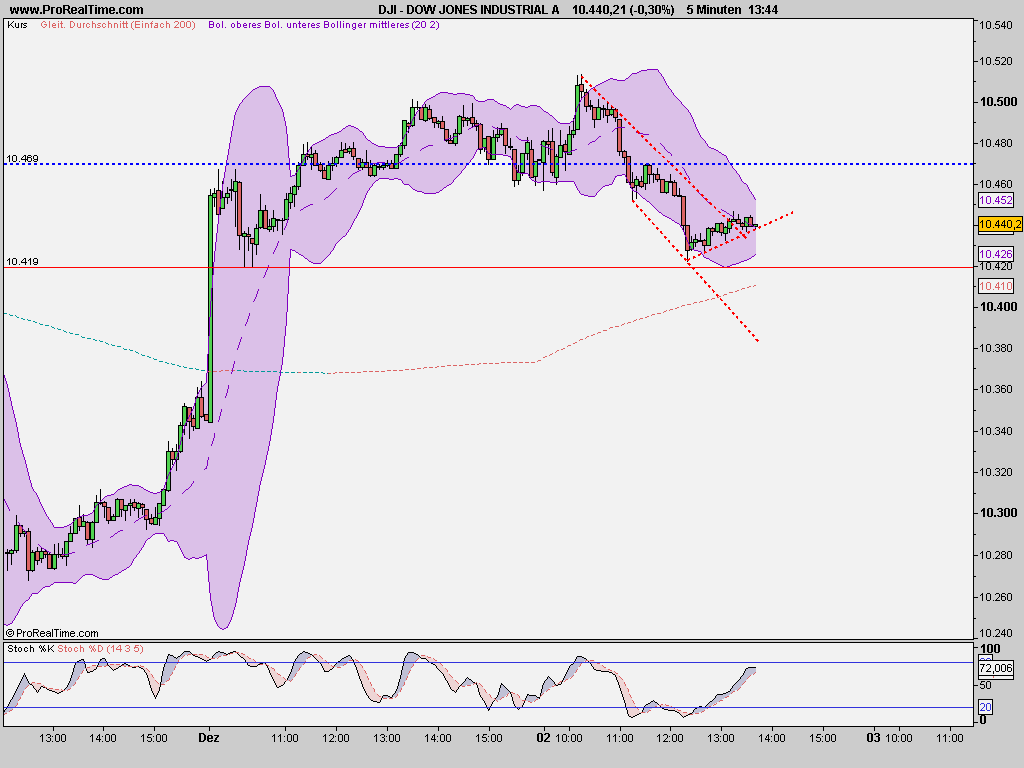Click the 10.480 price axis label

tap(995, 144)
